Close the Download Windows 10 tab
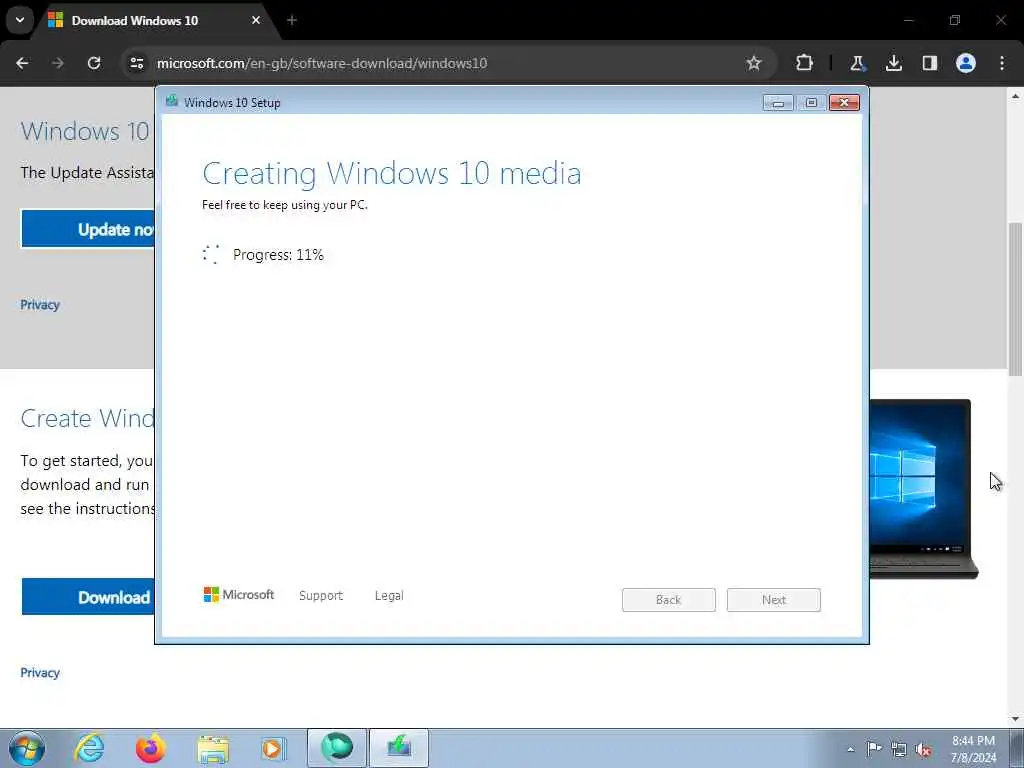The image size is (1024, 768). (256, 20)
